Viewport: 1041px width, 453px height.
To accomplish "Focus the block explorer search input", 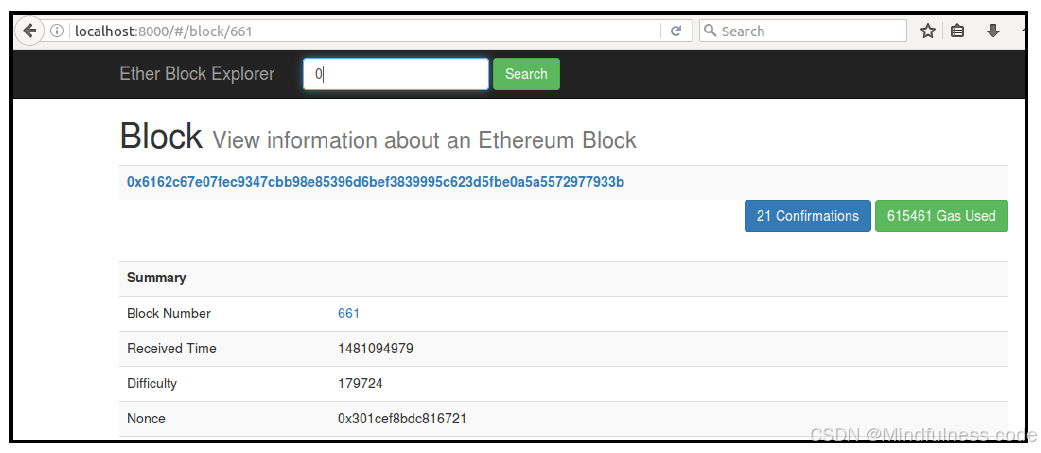I will (x=396, y=74).
